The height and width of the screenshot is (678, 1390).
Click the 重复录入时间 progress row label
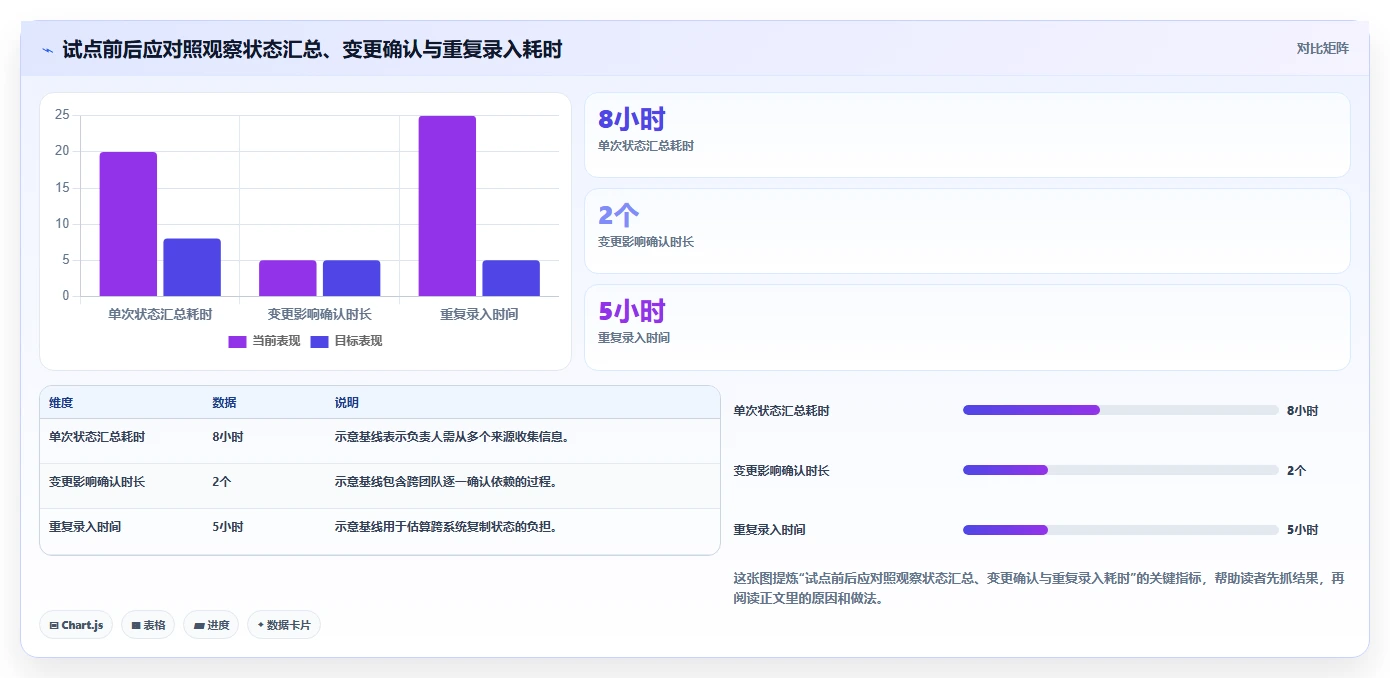pyautogui.click(x=769, y=530)
